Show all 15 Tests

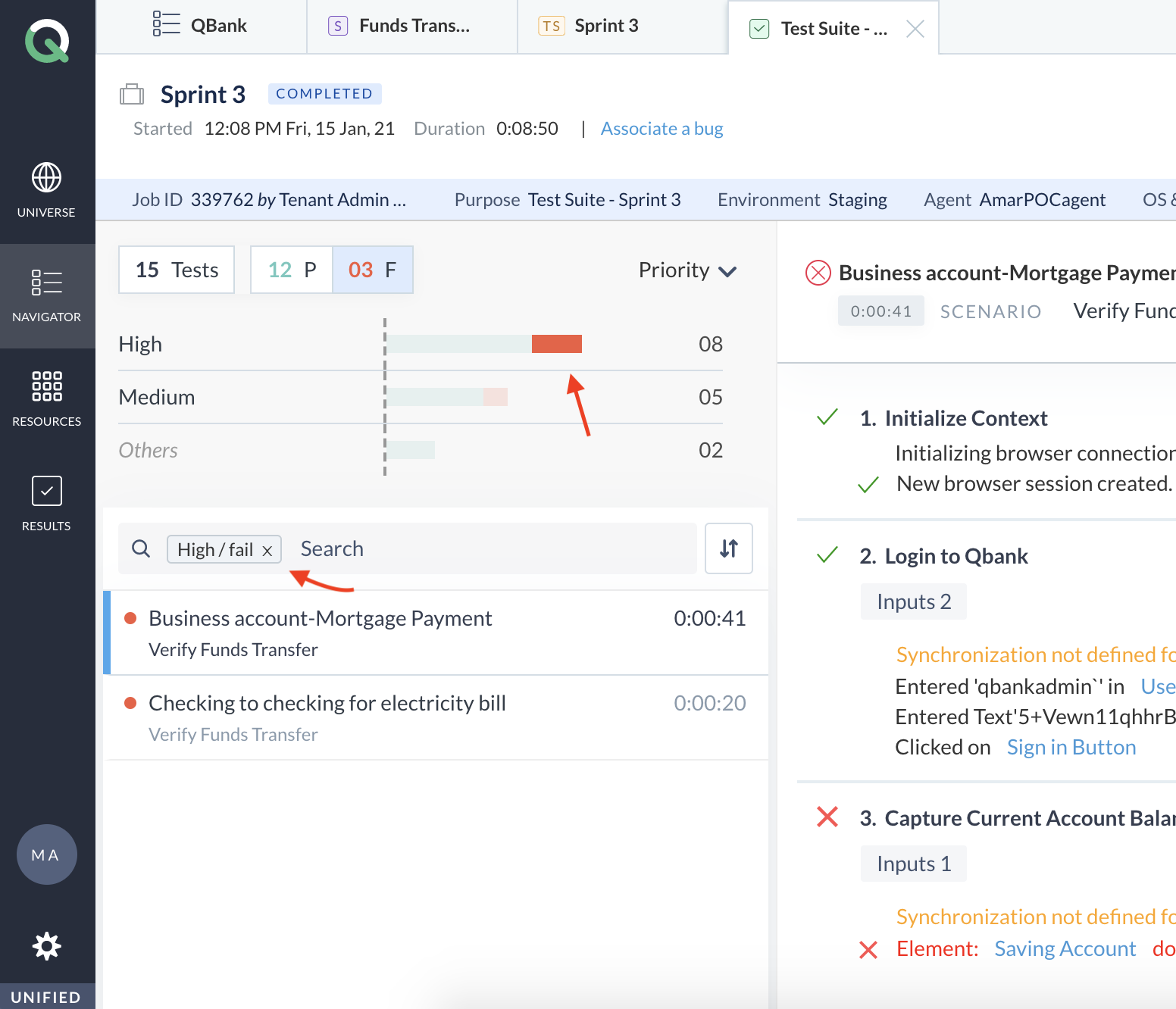177,270
